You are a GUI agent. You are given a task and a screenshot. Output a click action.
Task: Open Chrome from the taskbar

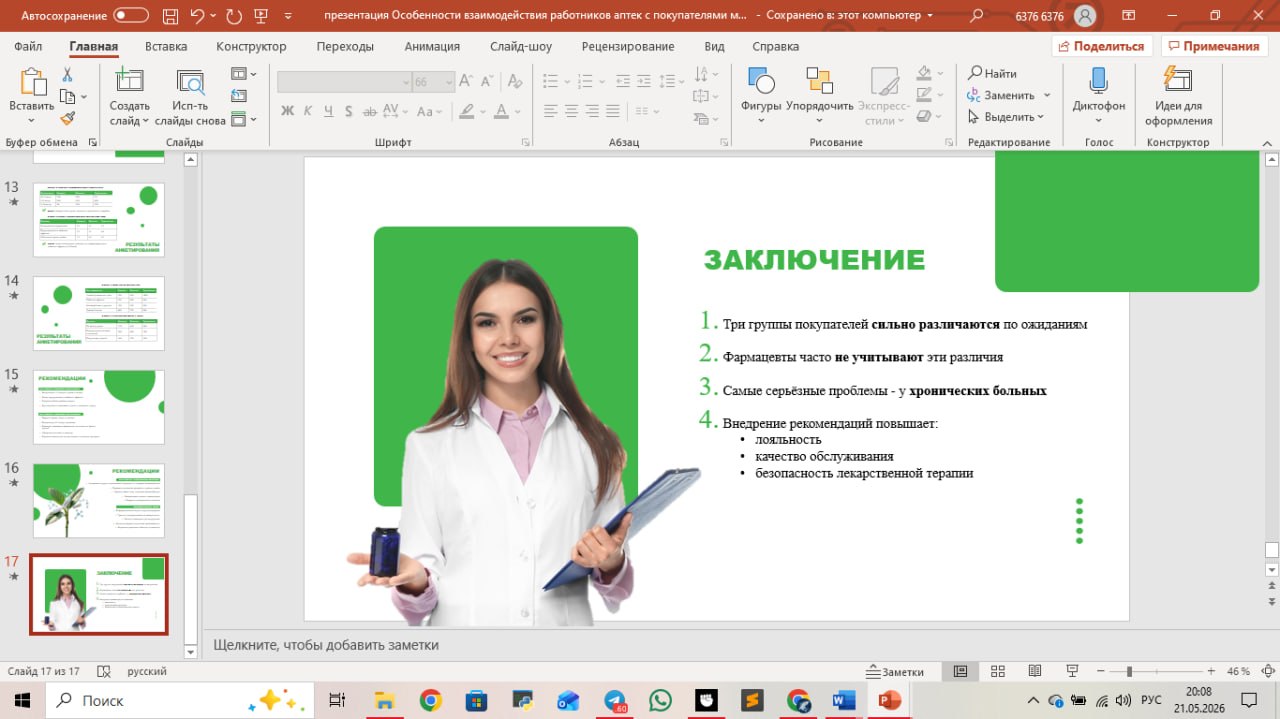(431, 700)
